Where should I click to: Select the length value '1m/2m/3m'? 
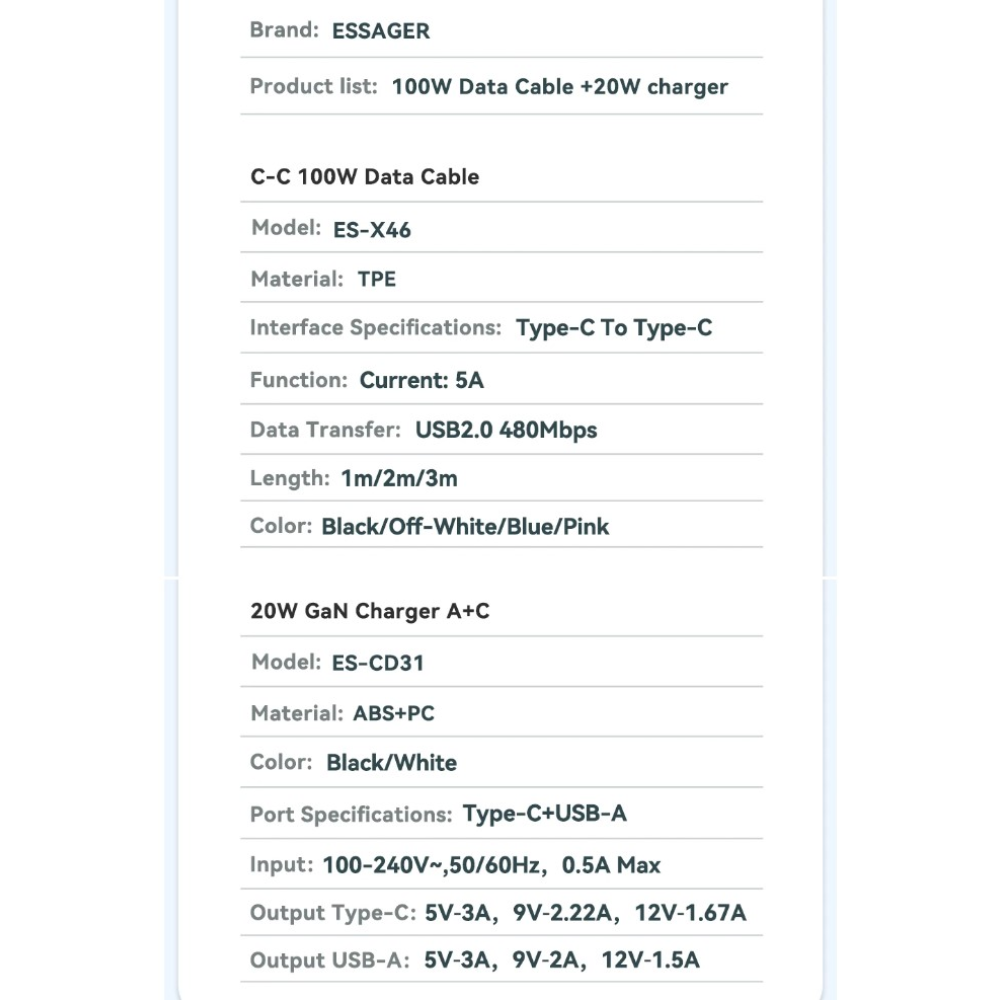click(399, 478)
